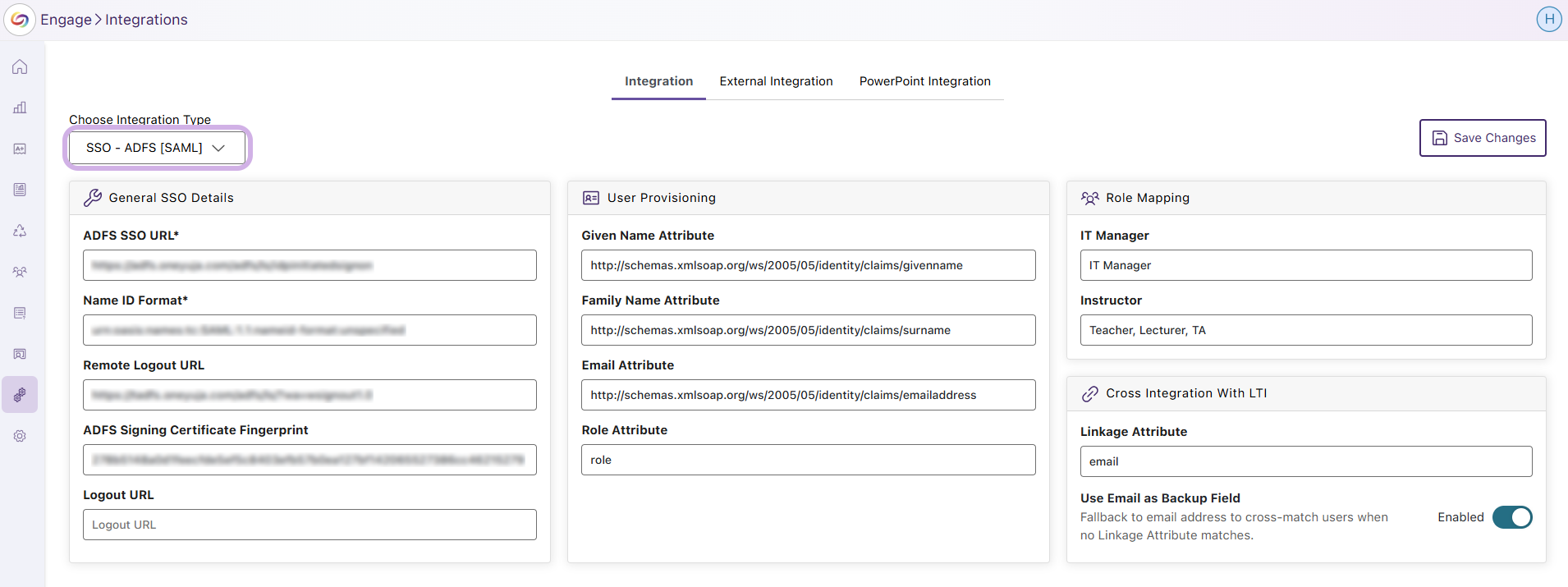Switch to the PowerPoint Integration tab
This screenshot has height=587, width=1568.
tap(924, 81)
